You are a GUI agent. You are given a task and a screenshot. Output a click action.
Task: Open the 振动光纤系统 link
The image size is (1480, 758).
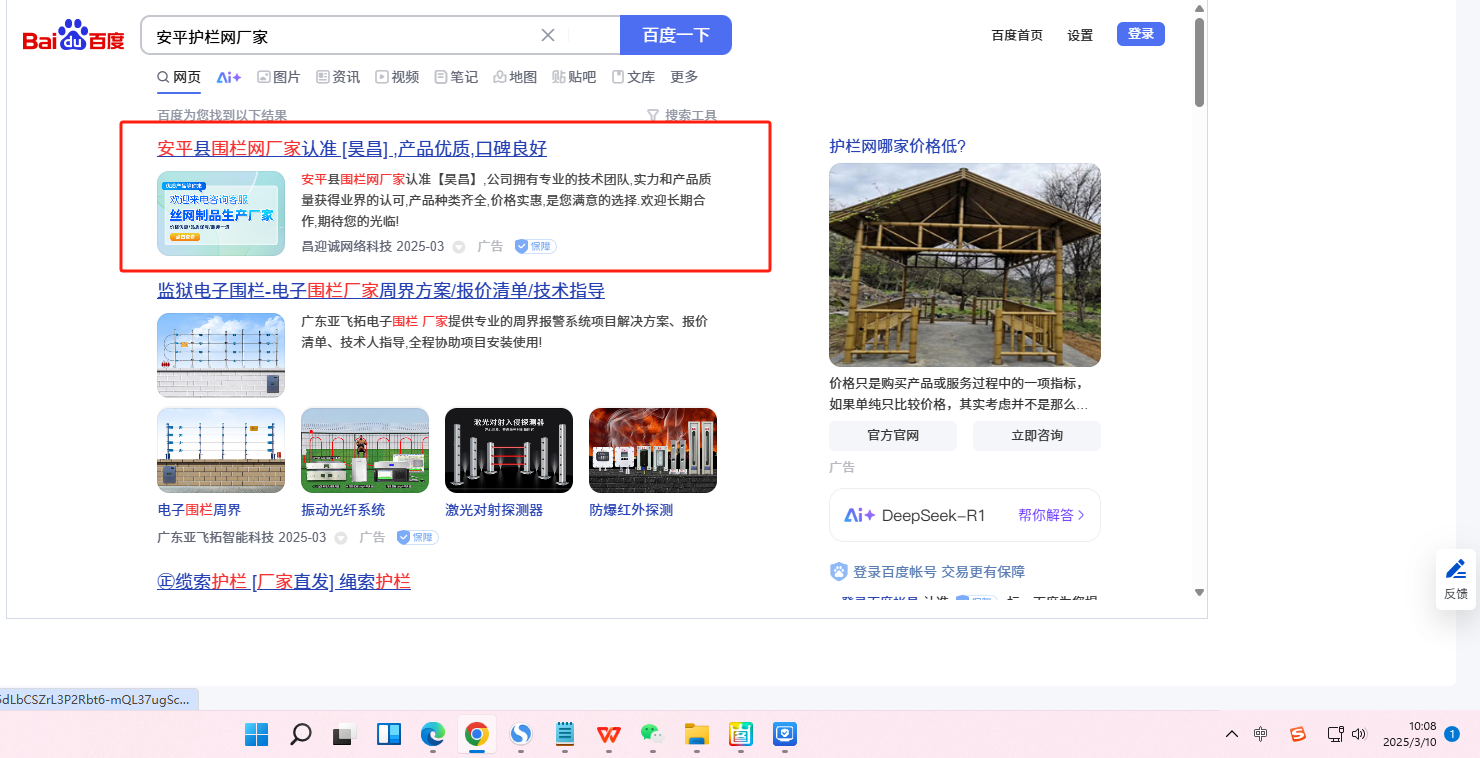pos(343,510)
